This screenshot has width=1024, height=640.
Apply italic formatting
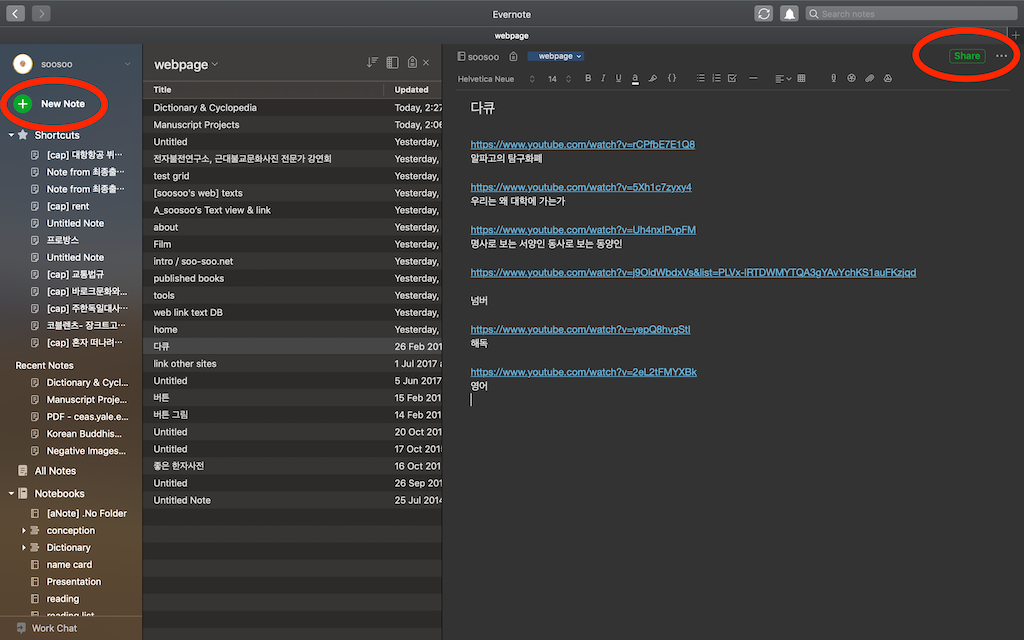pyautogui.click(x=603, y=78)
